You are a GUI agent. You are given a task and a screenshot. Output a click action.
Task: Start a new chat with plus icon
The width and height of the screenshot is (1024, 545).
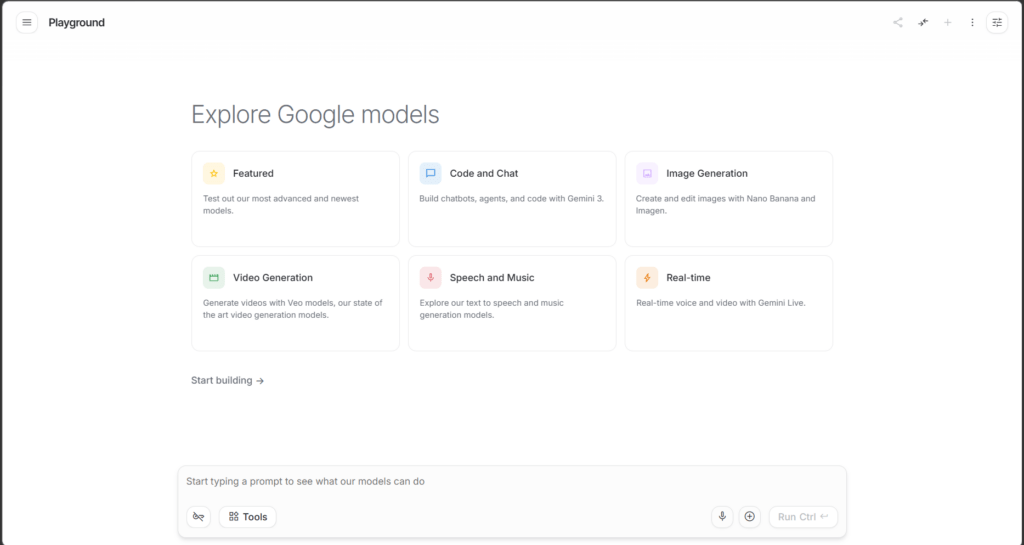click(948, 22)
